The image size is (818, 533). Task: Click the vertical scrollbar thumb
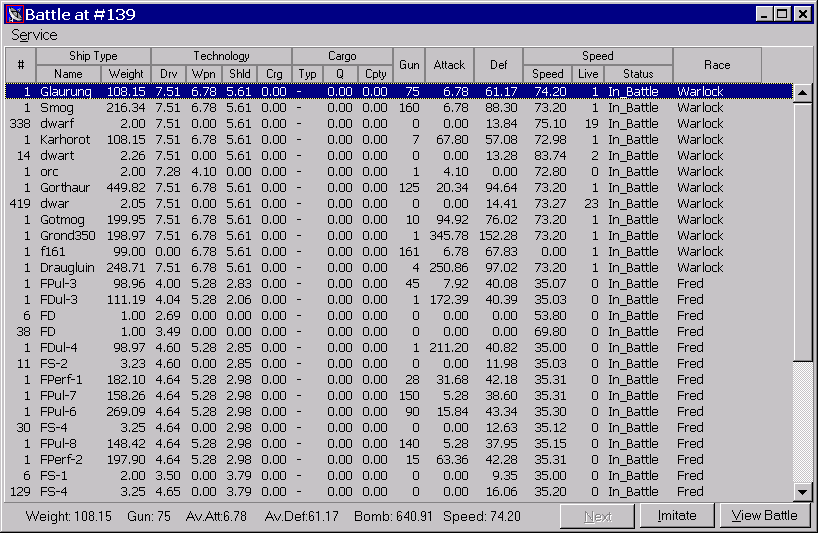click(802, 231)
